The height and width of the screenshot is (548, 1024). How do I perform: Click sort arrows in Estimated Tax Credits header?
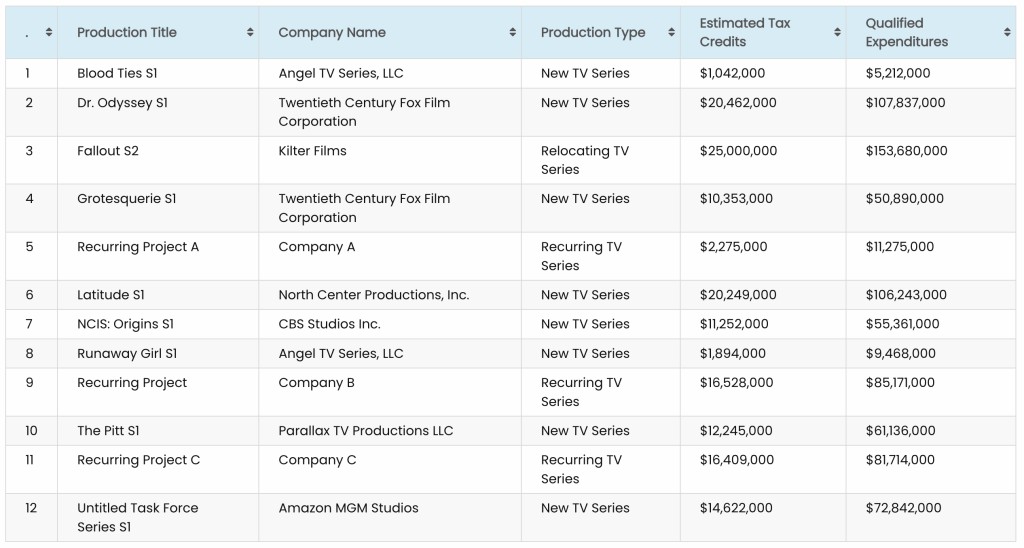[837, 33]
